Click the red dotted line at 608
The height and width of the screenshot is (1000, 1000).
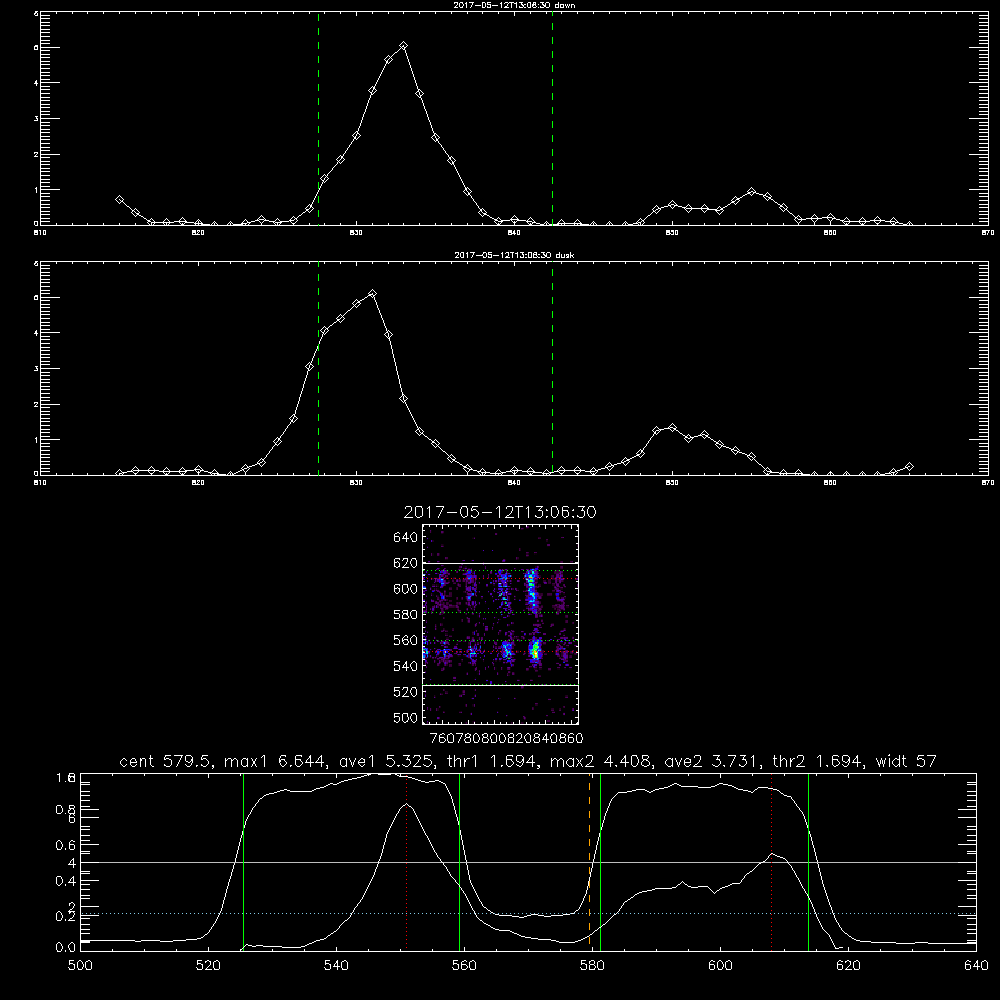point(772,862)
